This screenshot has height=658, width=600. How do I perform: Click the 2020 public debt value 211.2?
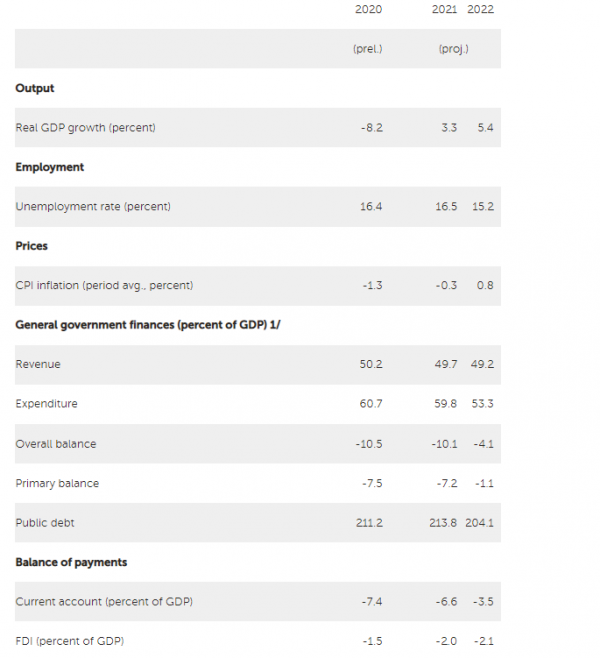(369, 523)
